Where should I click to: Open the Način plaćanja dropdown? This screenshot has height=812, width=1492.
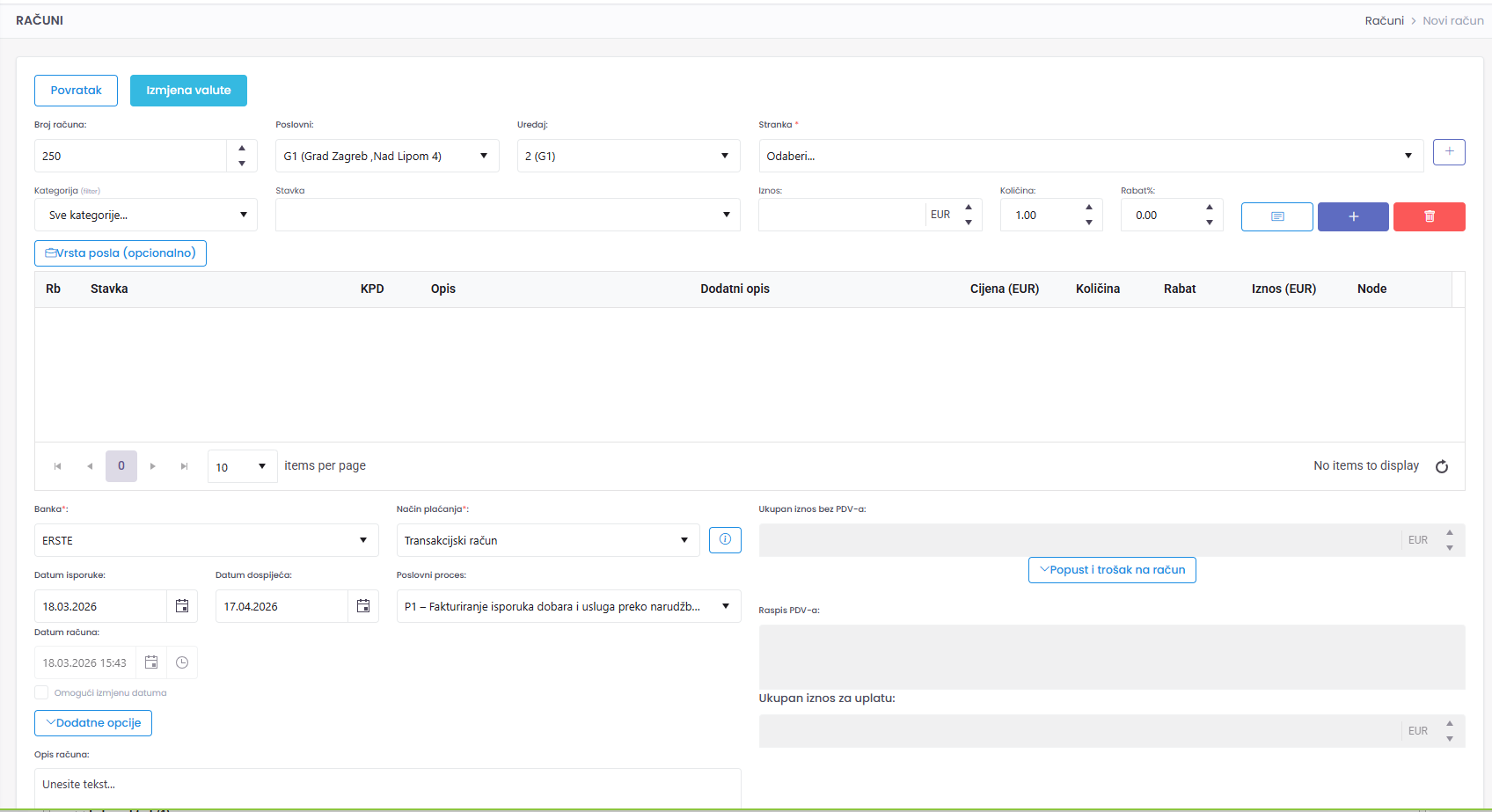pyautogui.click(x=547, y=540)
